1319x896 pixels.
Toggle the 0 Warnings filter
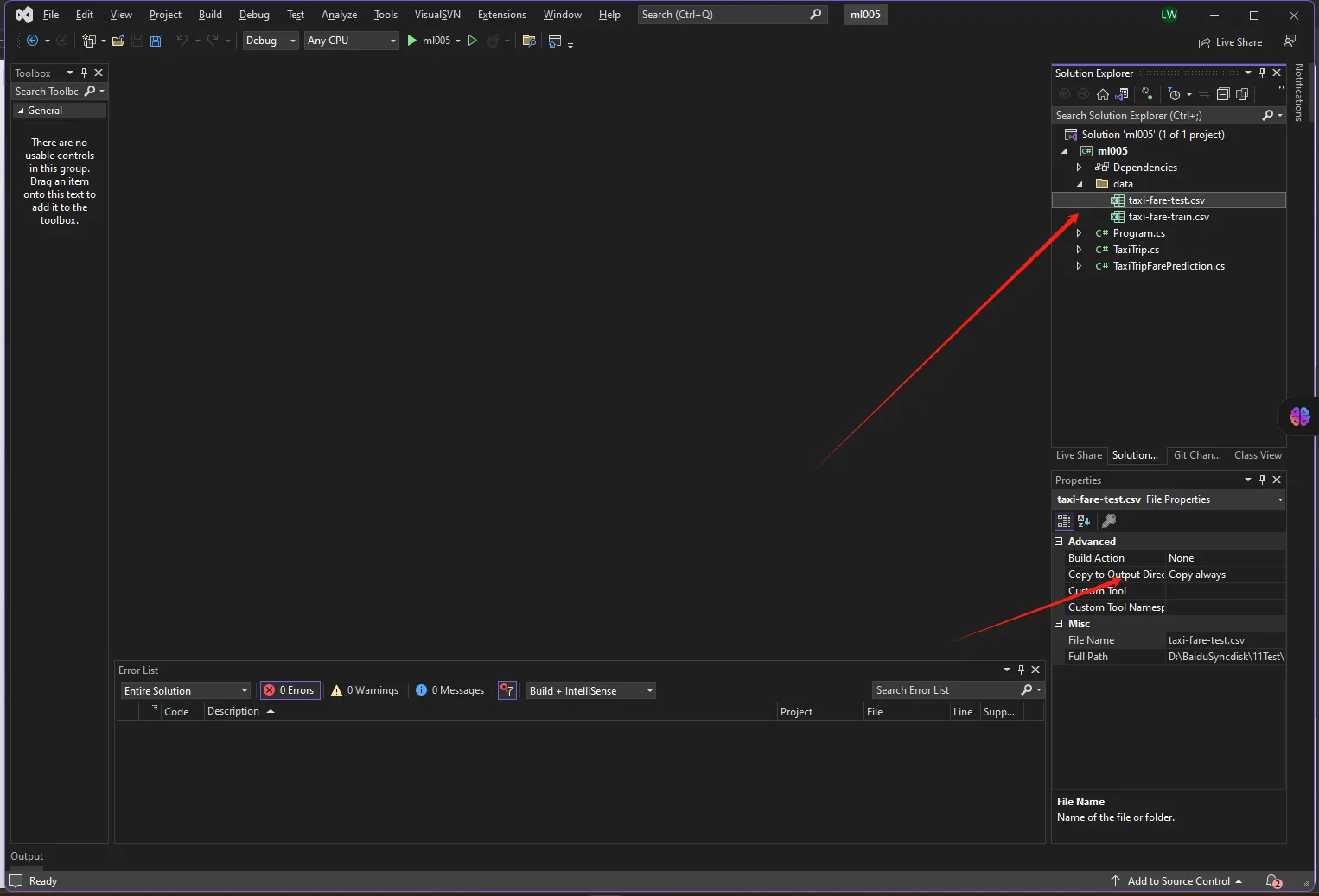point(365,690)
